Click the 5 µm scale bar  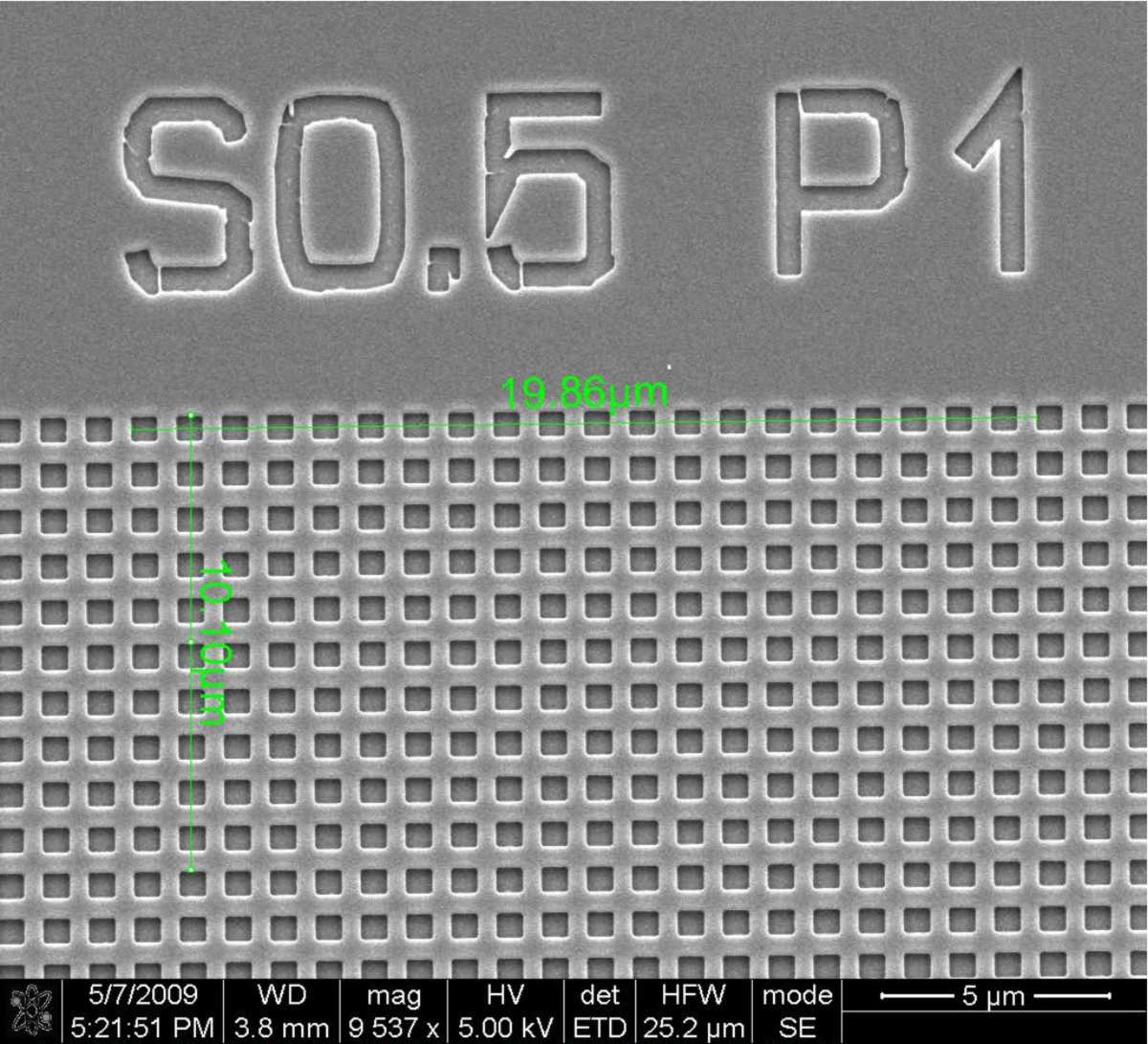tap(994, 997)
